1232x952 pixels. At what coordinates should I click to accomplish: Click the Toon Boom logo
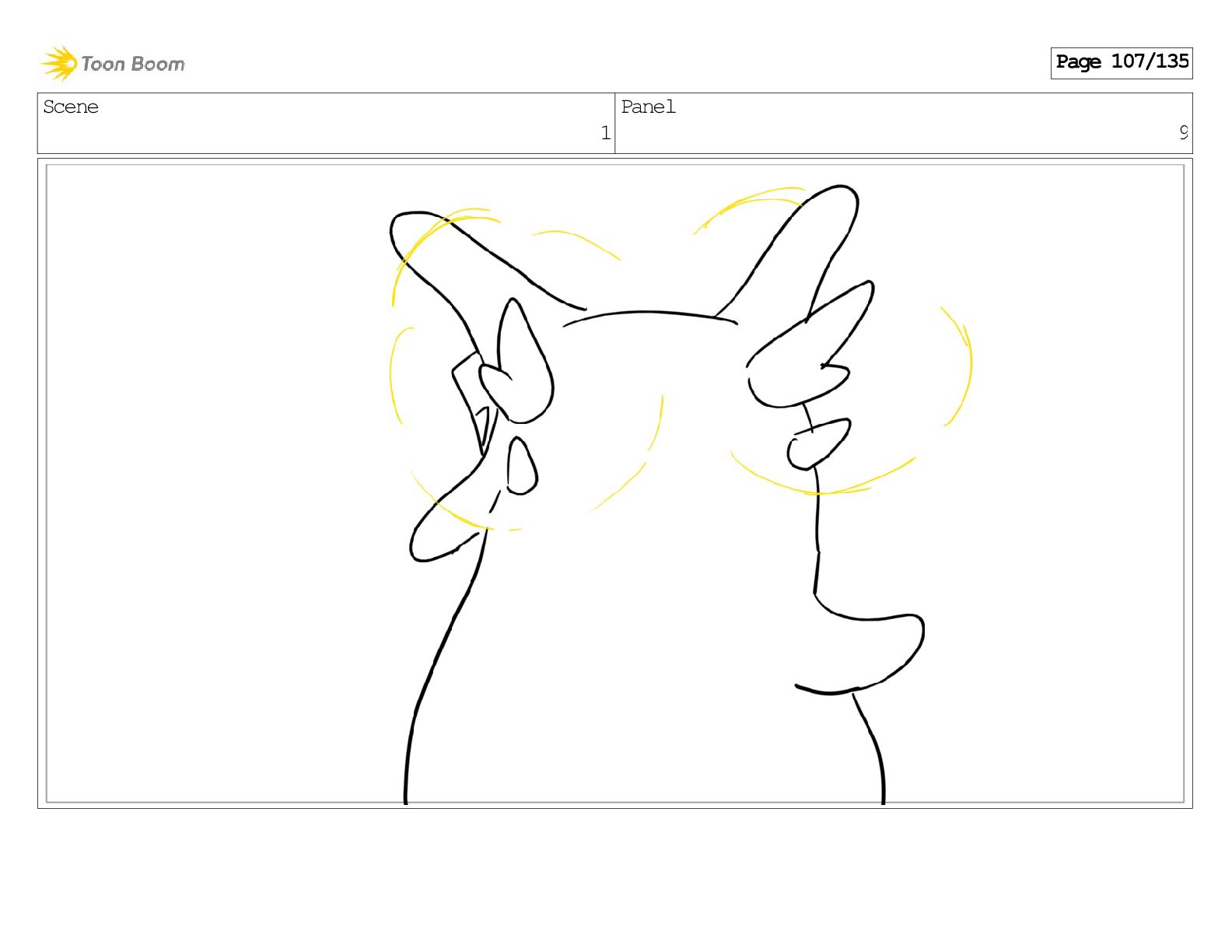pyautogui.click(x=113, y=63)
